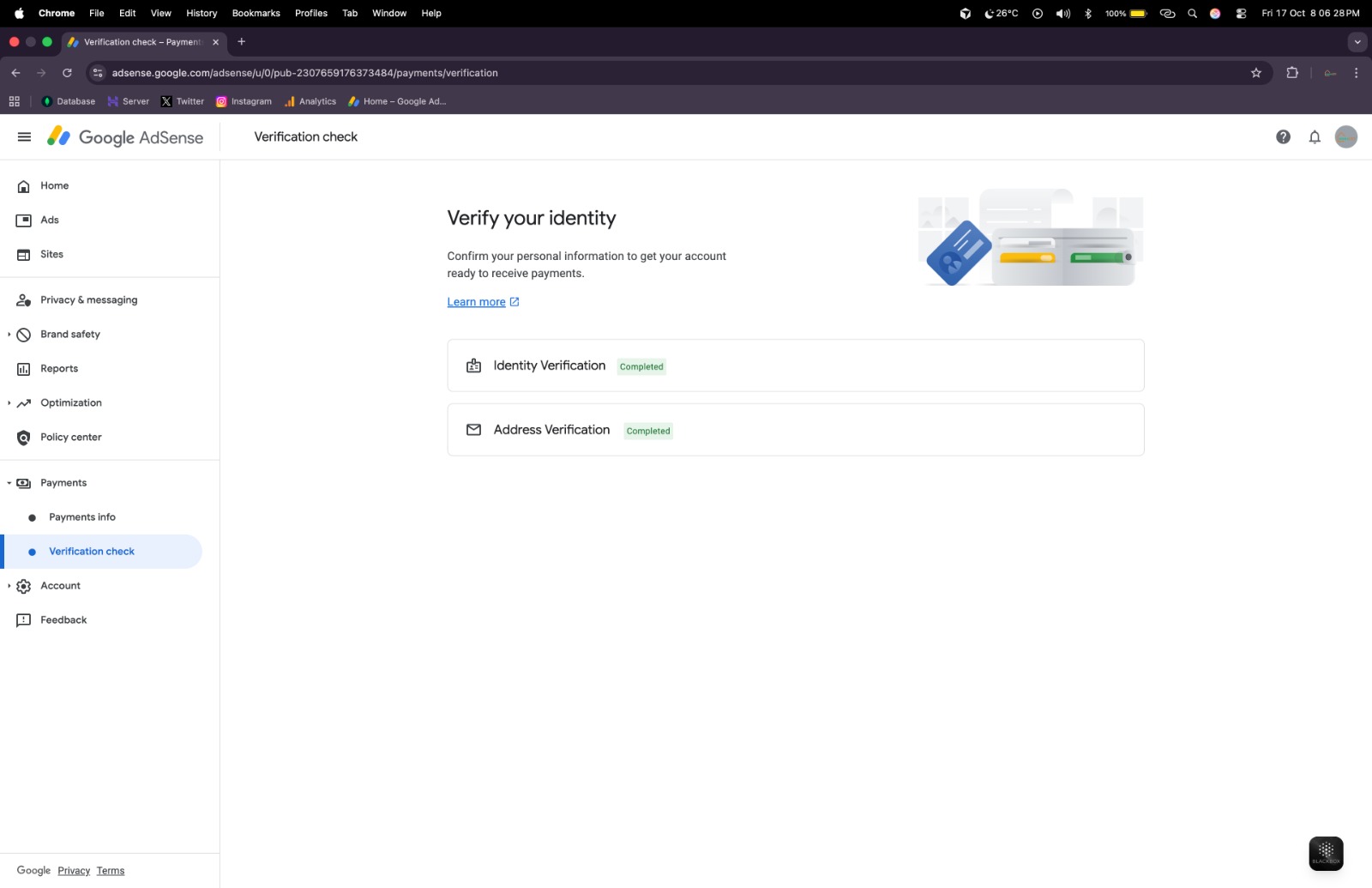
Task: Open the Bookmarks menu in menu bar
Action: point(256,13)
